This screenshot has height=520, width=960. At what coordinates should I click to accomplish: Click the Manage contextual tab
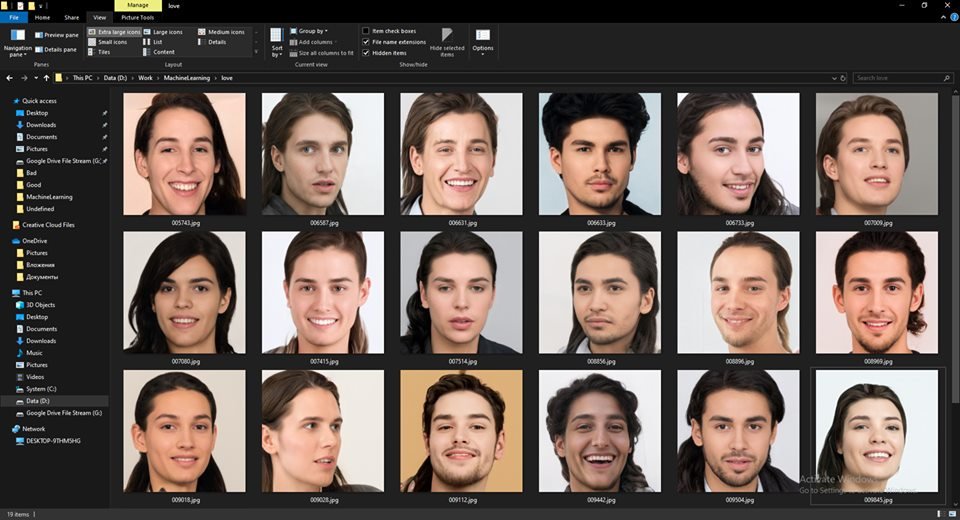coord(138,6)
